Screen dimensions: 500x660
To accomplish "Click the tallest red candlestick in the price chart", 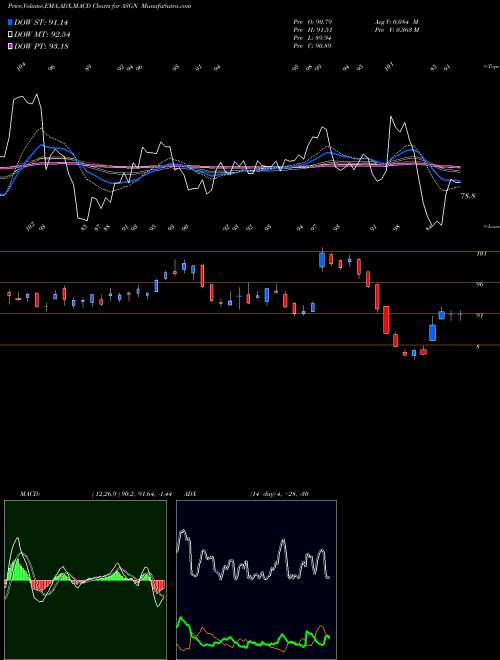I will 386,320.
